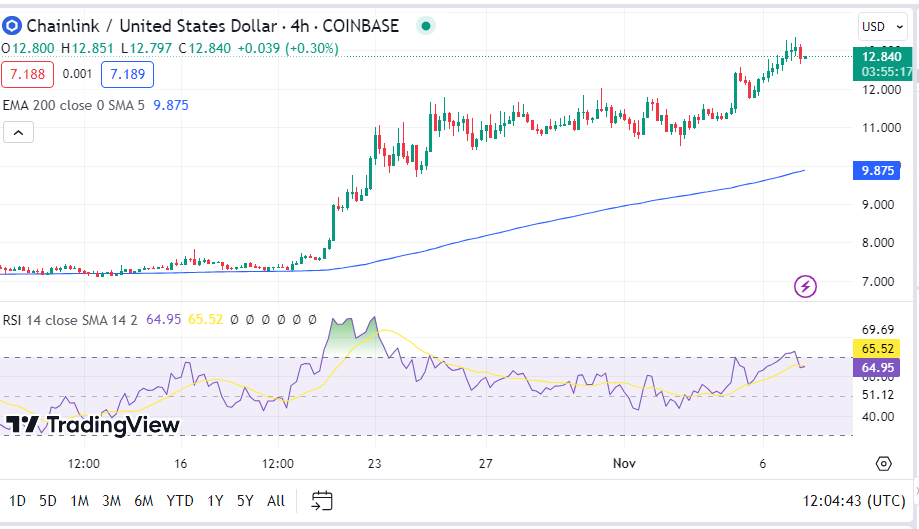
Task: Click the EMA 200 indicator legend
Action: 74,105
